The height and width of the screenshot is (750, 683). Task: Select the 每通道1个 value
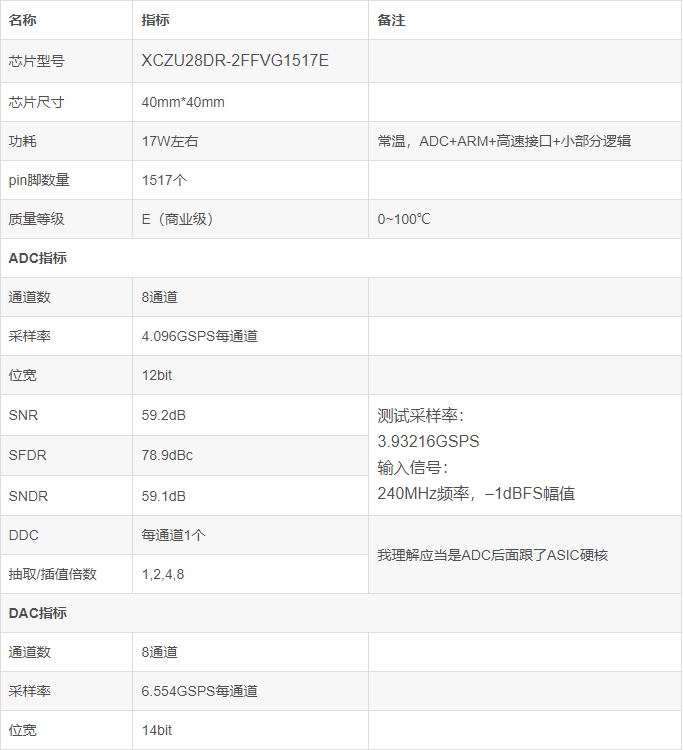point(174,535)
